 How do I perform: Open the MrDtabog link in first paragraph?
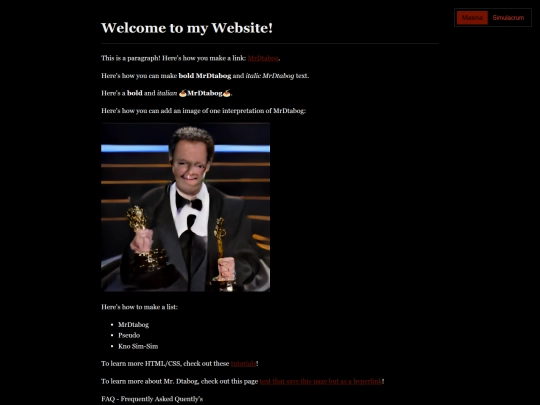tap(263, 58)
